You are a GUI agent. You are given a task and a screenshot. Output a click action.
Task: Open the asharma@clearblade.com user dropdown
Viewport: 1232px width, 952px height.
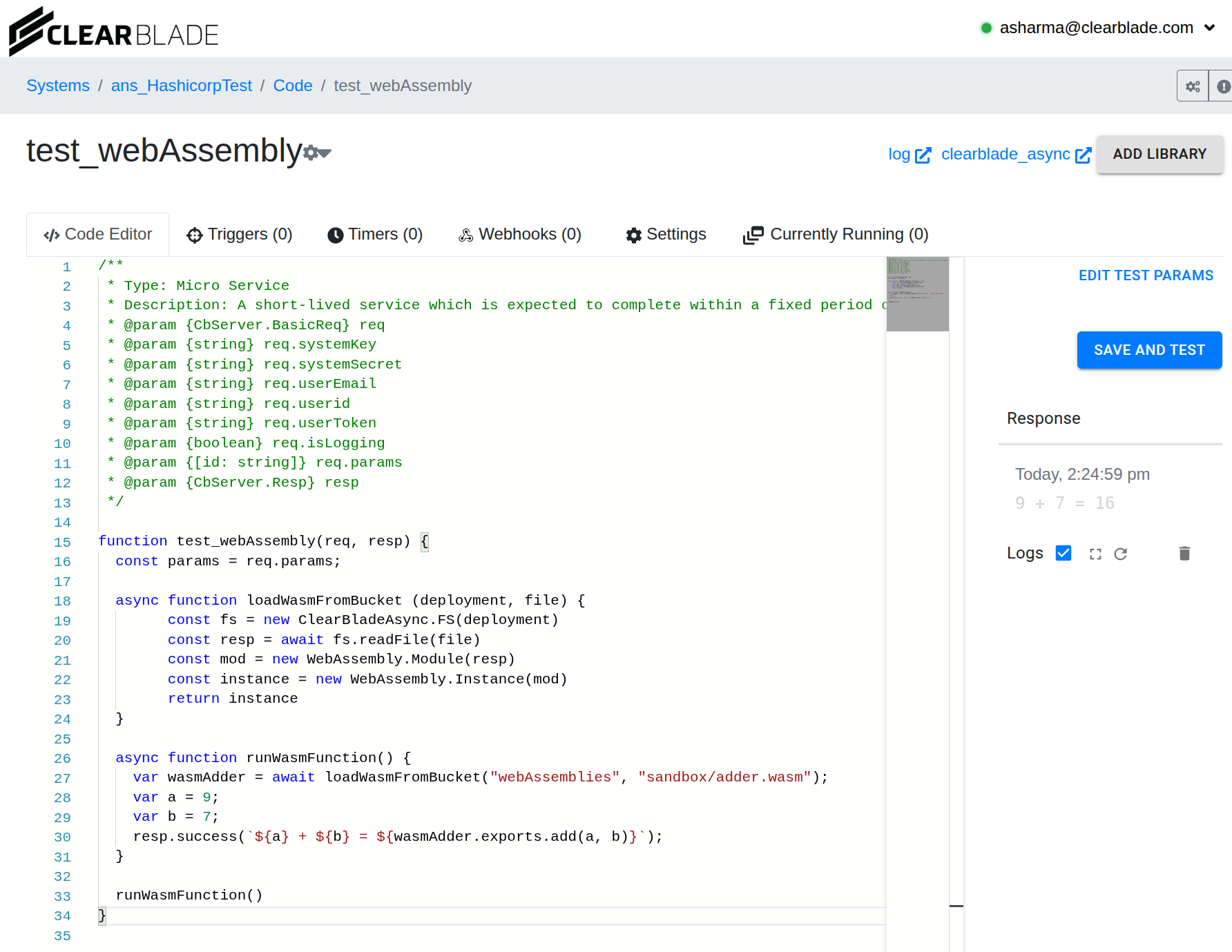click(x=1106, y=28)
